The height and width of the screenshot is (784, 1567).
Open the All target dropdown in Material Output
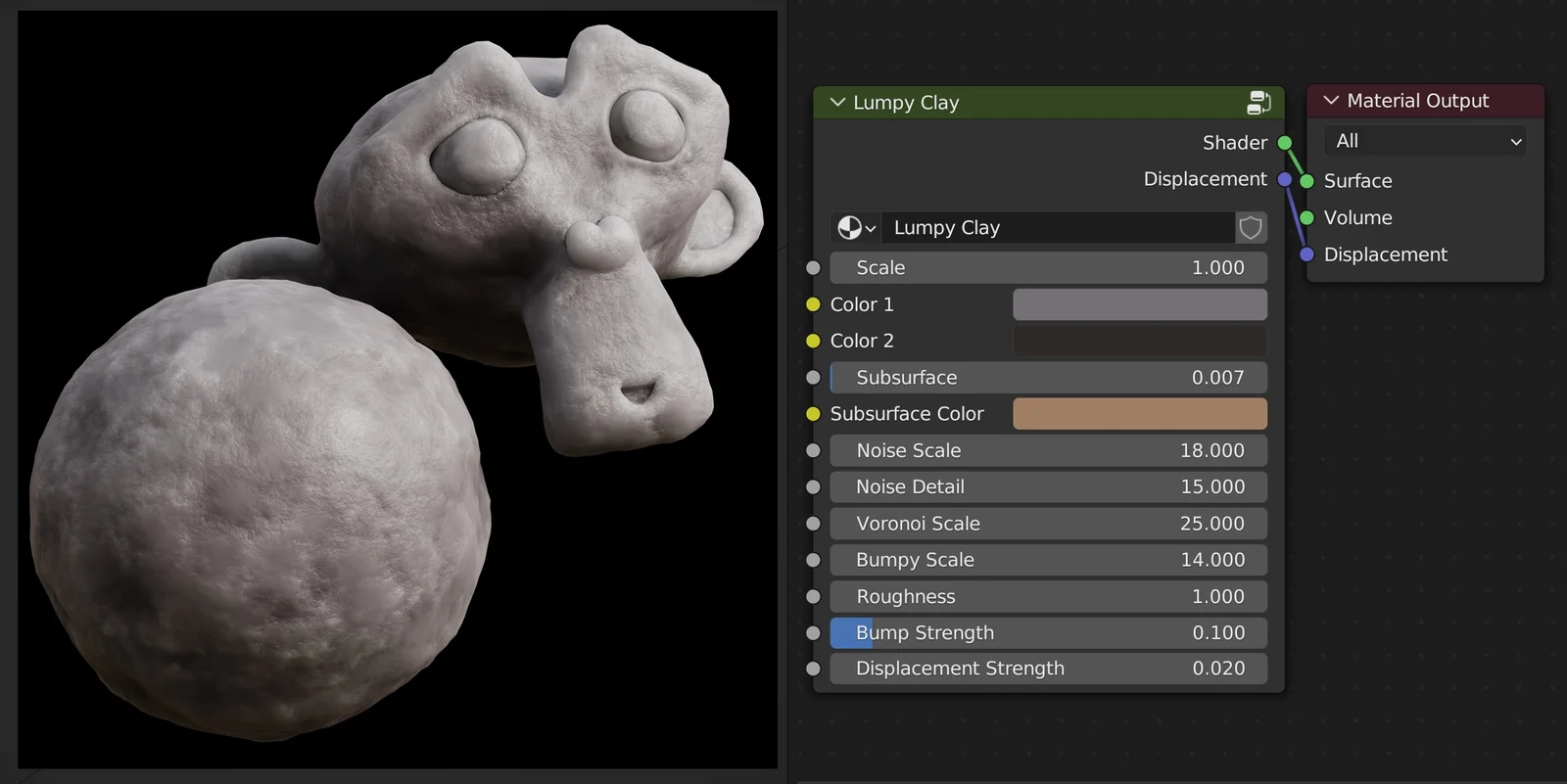click(x=1425, y=141)
